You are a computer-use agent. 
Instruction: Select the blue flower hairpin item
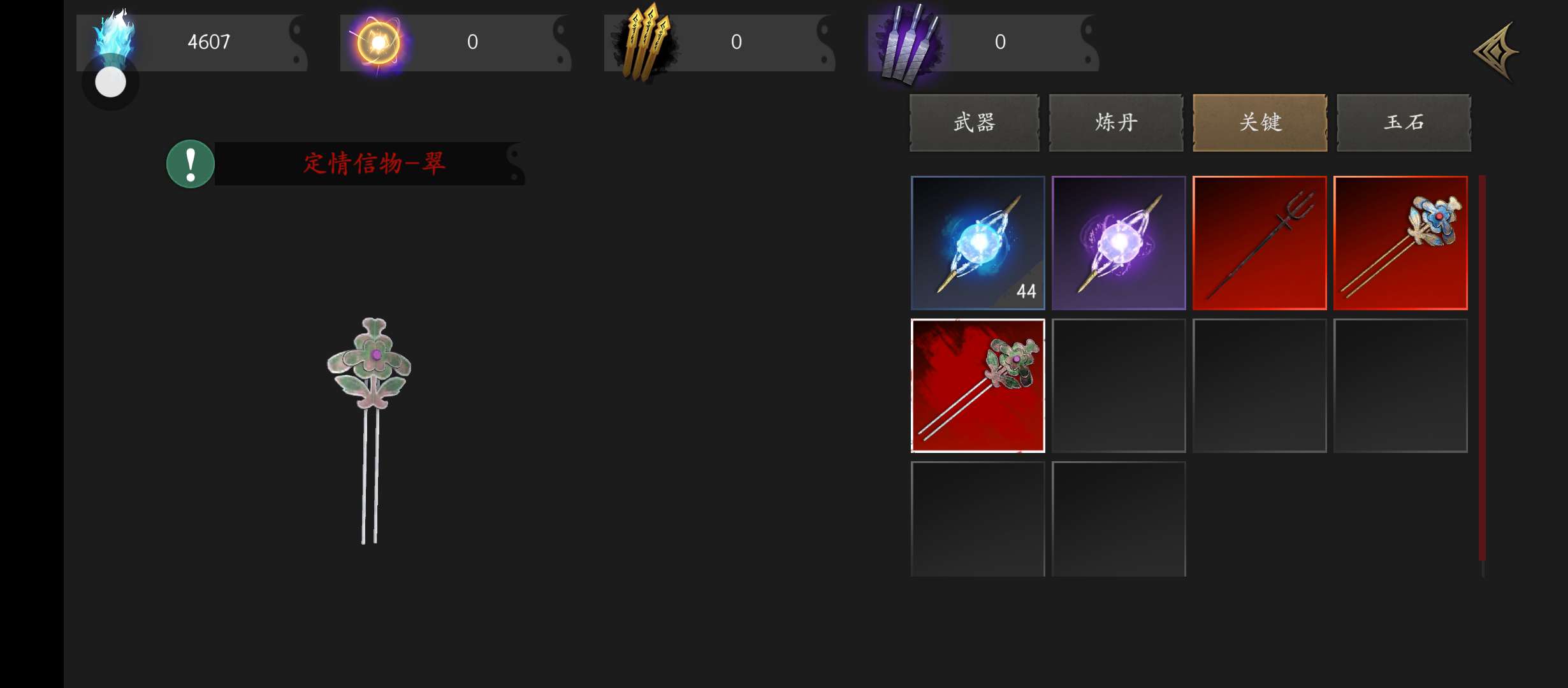tap(1400, 243)
